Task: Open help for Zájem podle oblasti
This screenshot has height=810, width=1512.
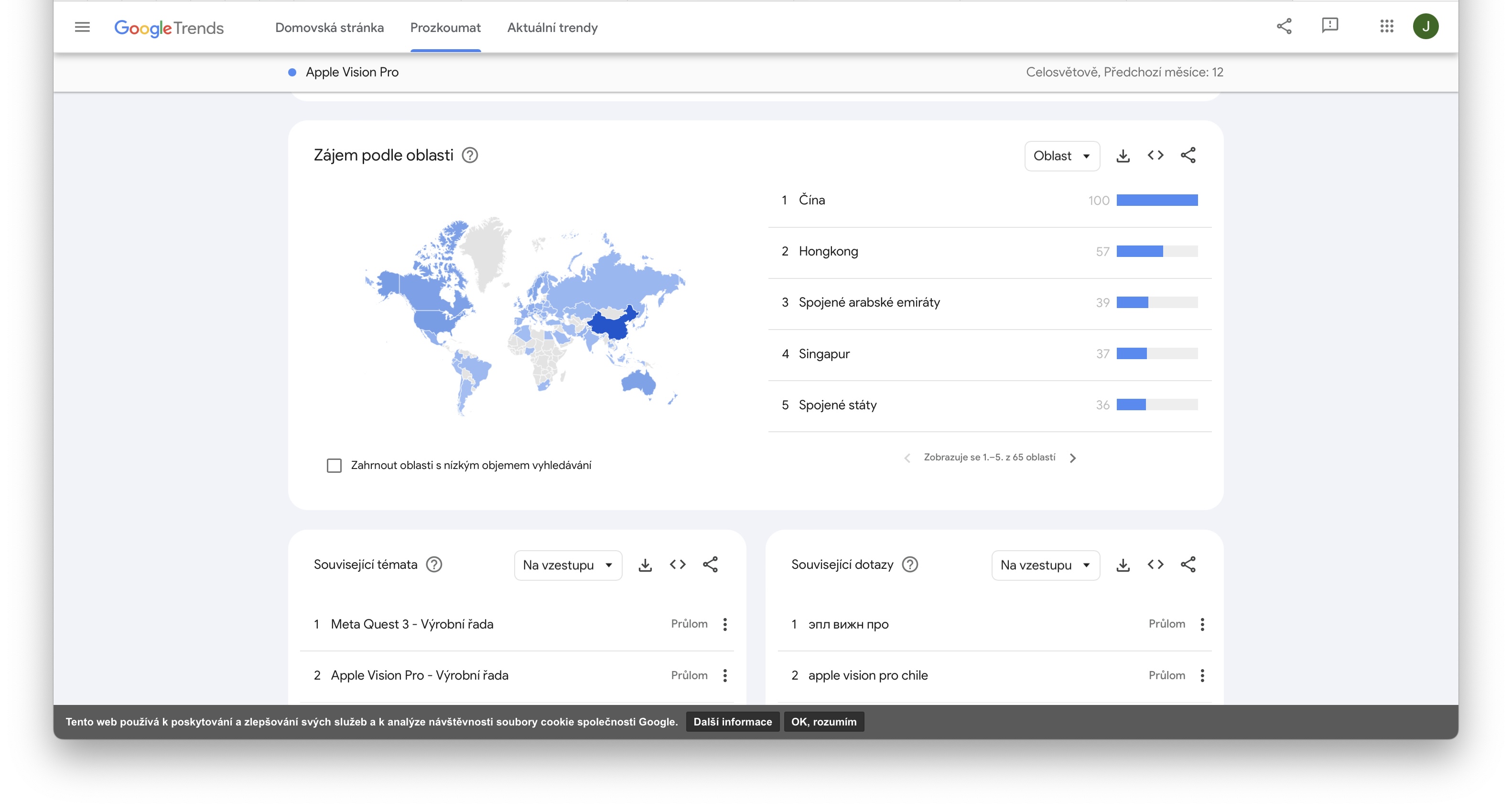Action: pyautogui.click(x=470, y=155)
